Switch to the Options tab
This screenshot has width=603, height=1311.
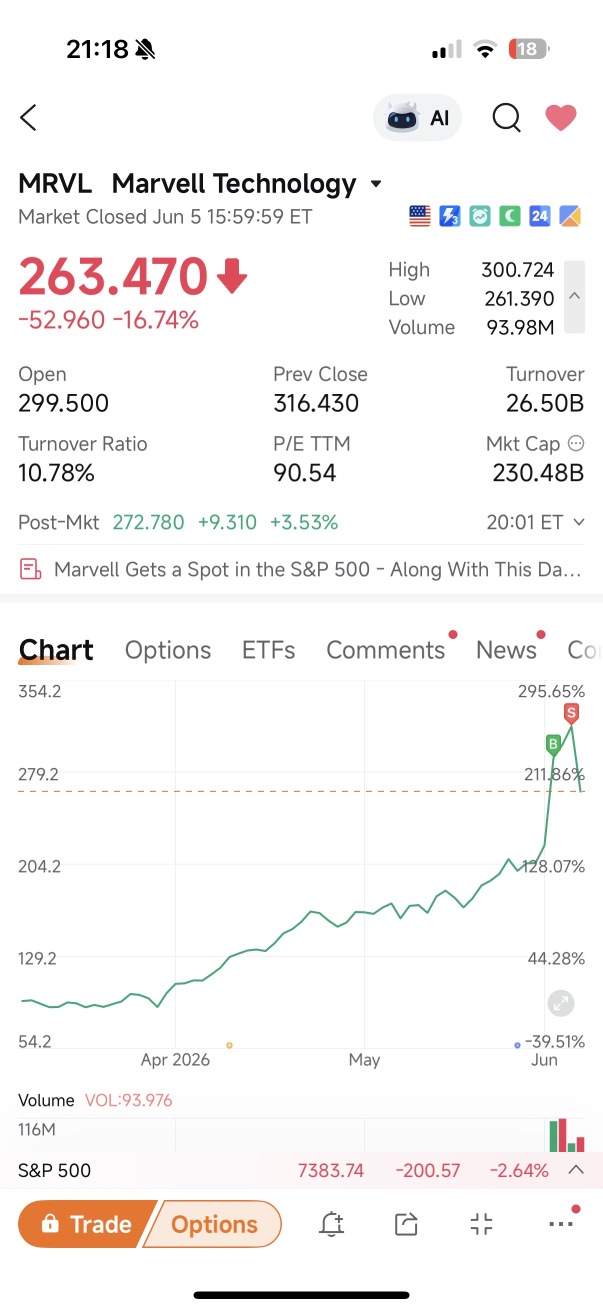(168, 650)
